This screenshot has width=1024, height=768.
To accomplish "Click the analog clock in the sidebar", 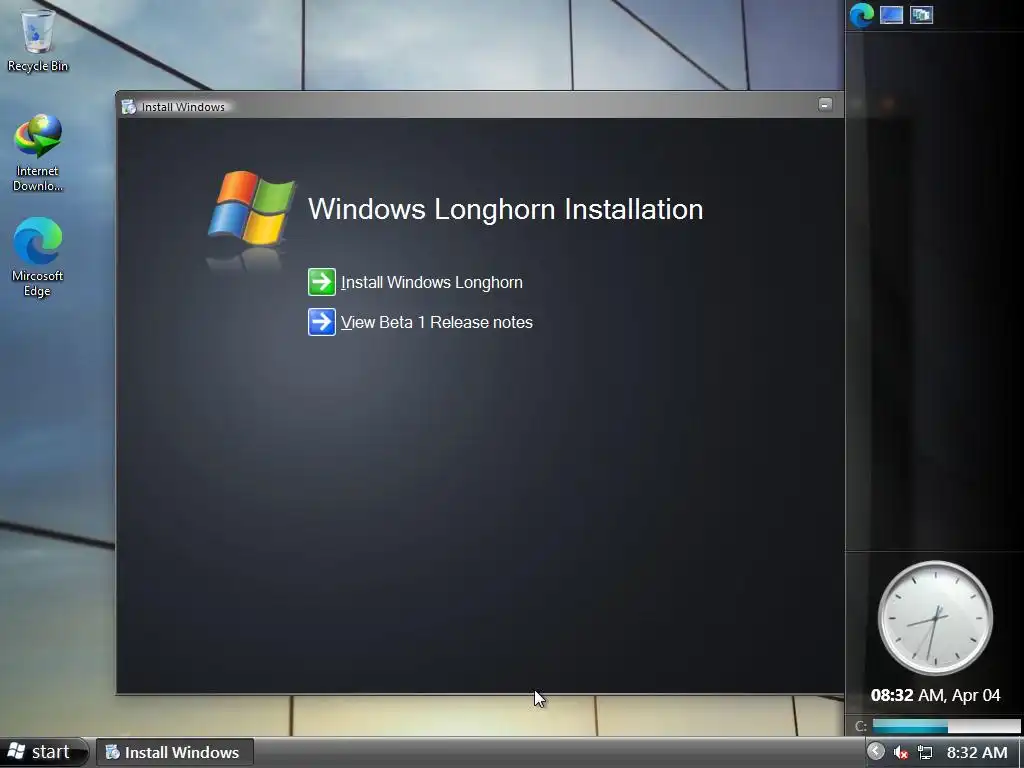I will click(935, 618).
